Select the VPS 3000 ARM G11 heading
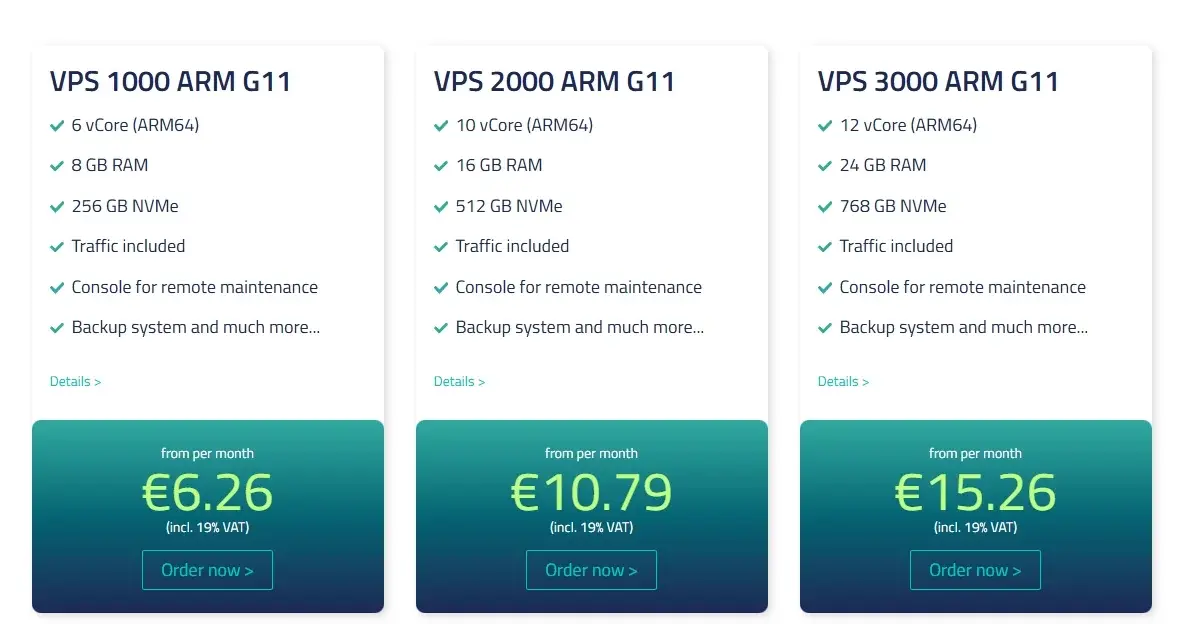Viewport: 1185px width, 624px height. [x=939, y=82]
